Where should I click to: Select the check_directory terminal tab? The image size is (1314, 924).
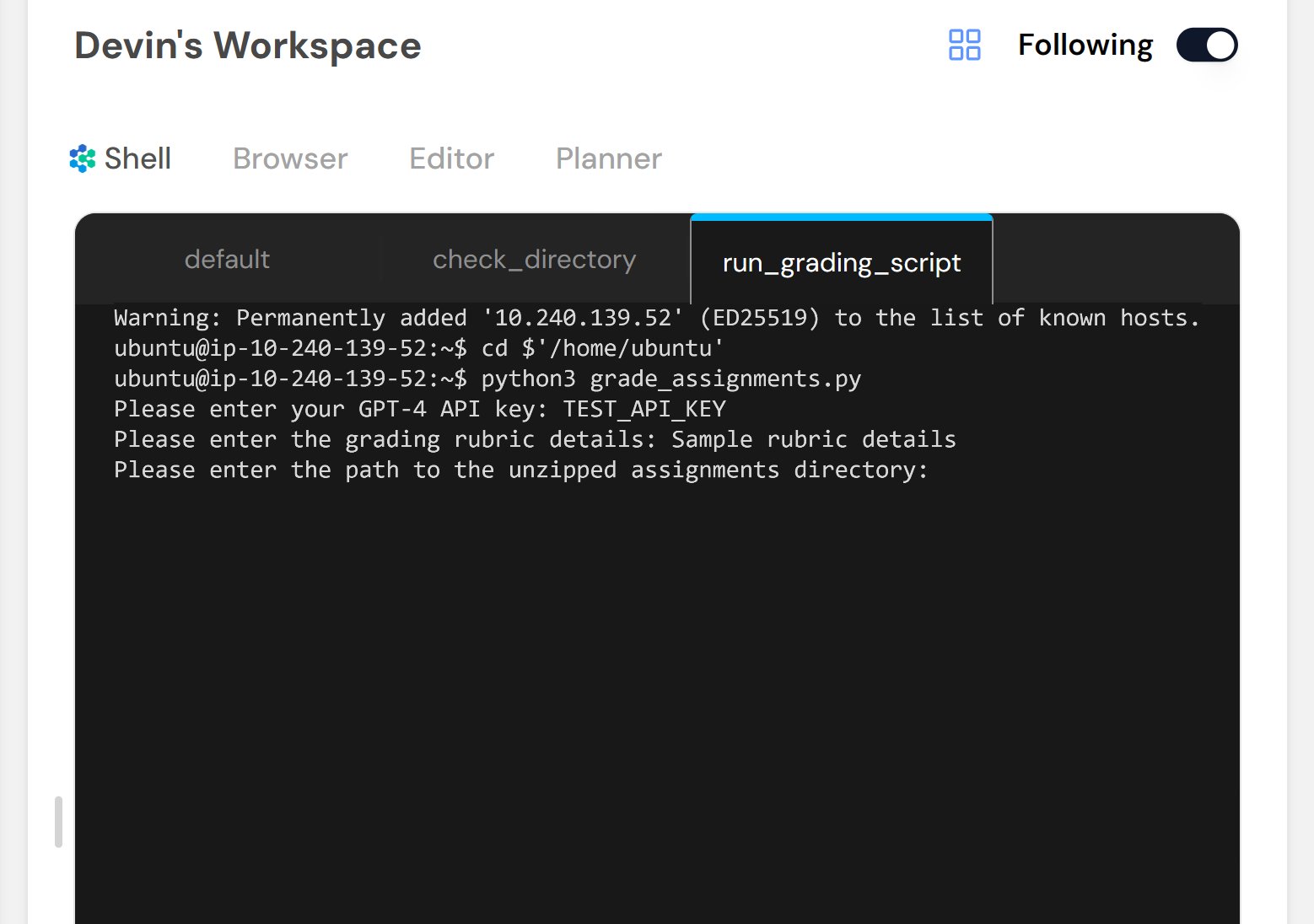coord(535,259)
